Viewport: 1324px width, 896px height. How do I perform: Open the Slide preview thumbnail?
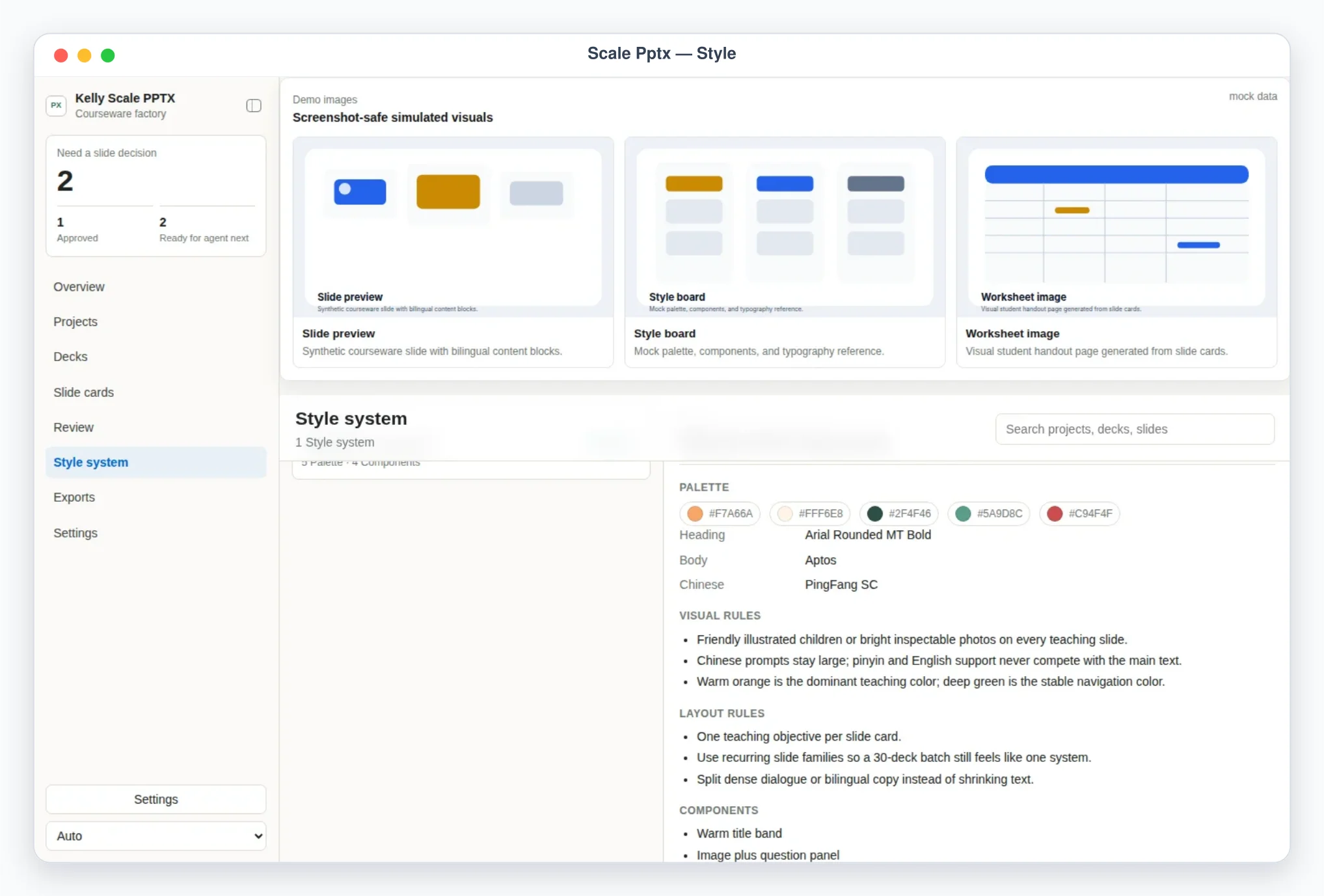tap(453, 228)
